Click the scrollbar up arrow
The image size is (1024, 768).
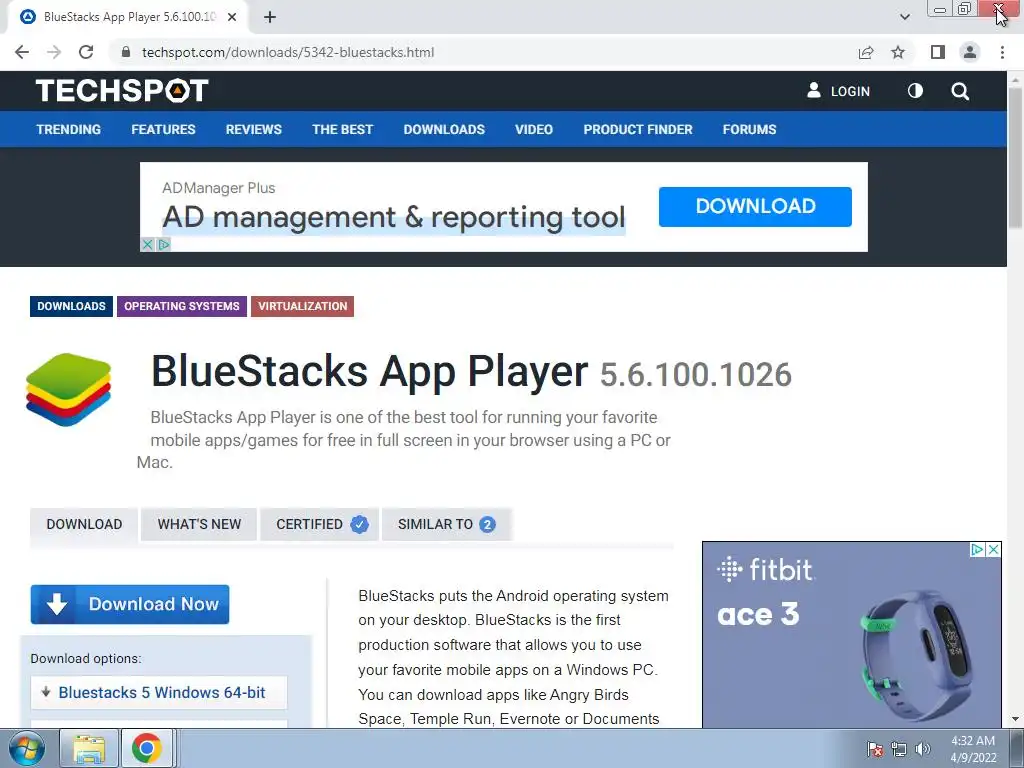click(x=1016, y=78)
